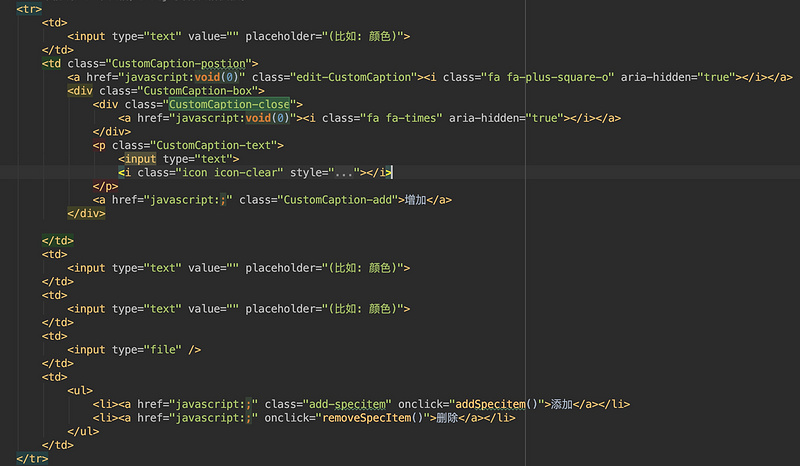This screenshot has width=800, height=466.
Task: Place cursor on CustomCaption-postion class name
Action: [179, 63]
